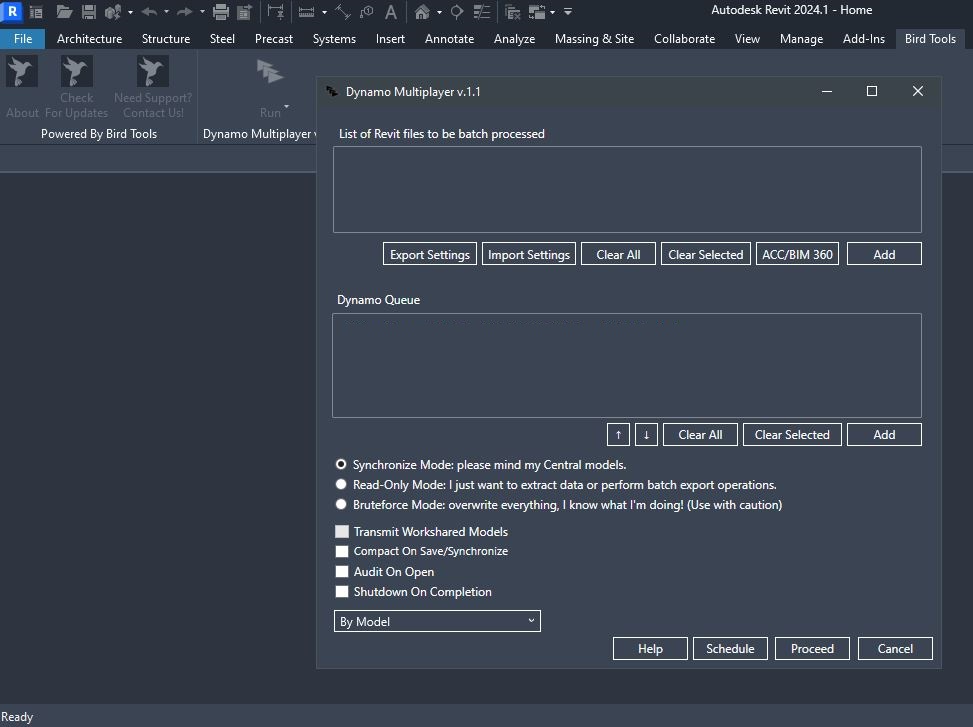
Task: Move queue item down with down arrow button
Action: [x=646, y=435]
